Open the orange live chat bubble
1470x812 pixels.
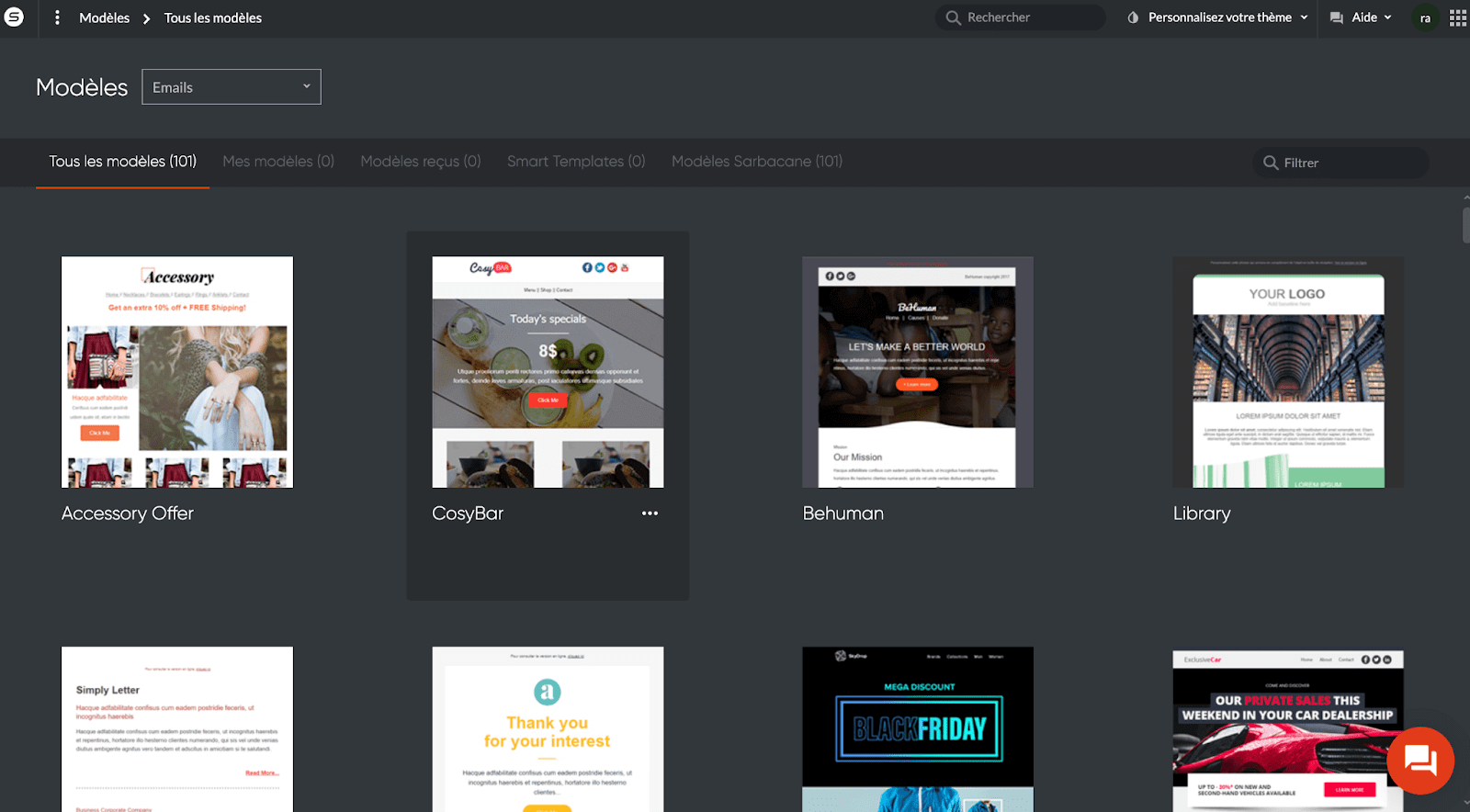1420,761
